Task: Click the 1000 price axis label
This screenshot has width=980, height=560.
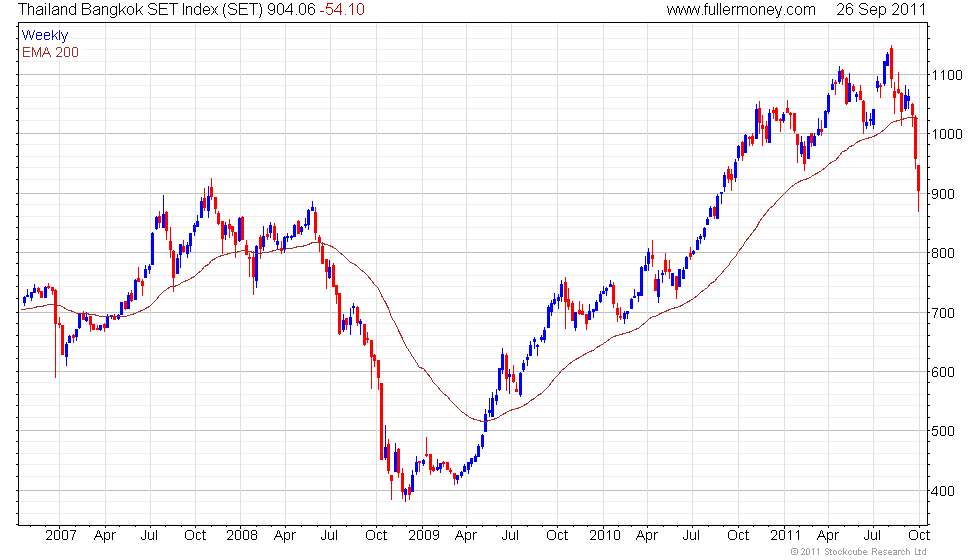Action: [947, 134]
